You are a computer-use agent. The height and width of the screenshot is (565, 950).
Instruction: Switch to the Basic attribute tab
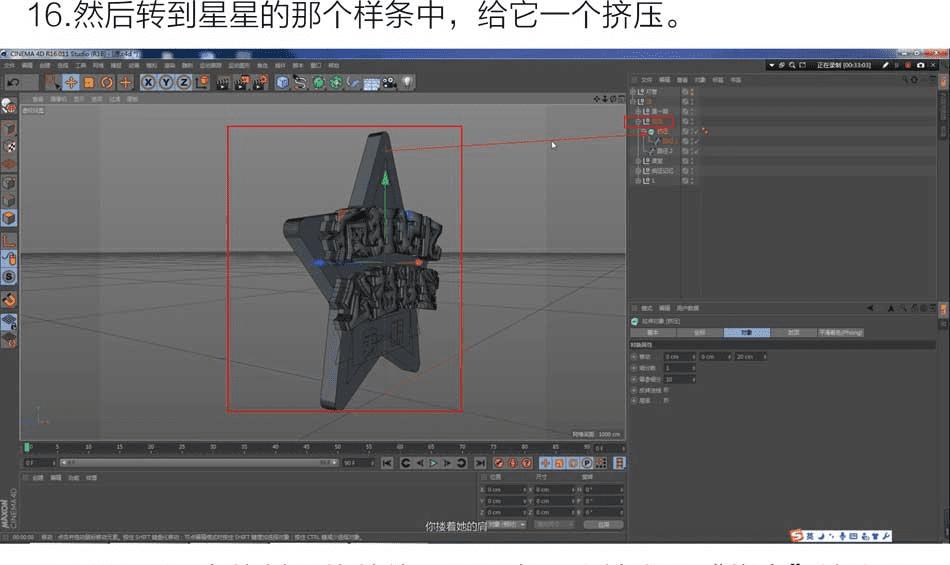click(x=653, y=332)
